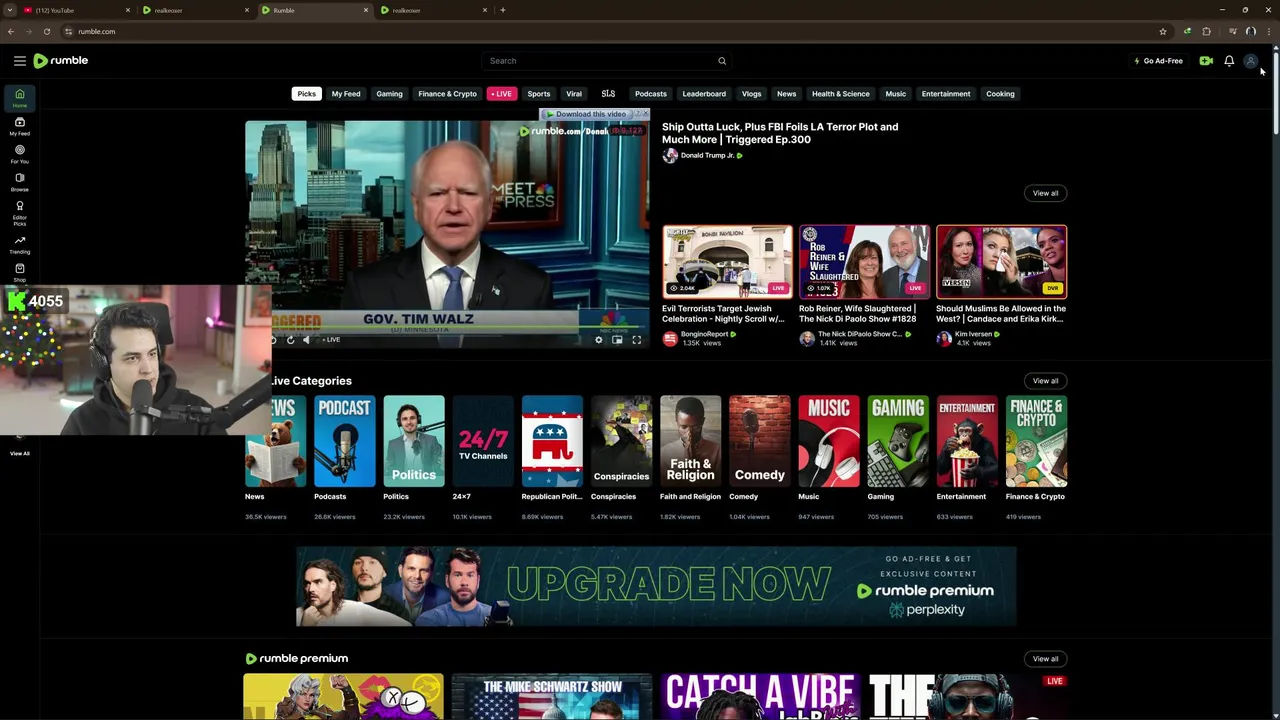Open Trending in the left sidebar

click(x=19, y=245)
